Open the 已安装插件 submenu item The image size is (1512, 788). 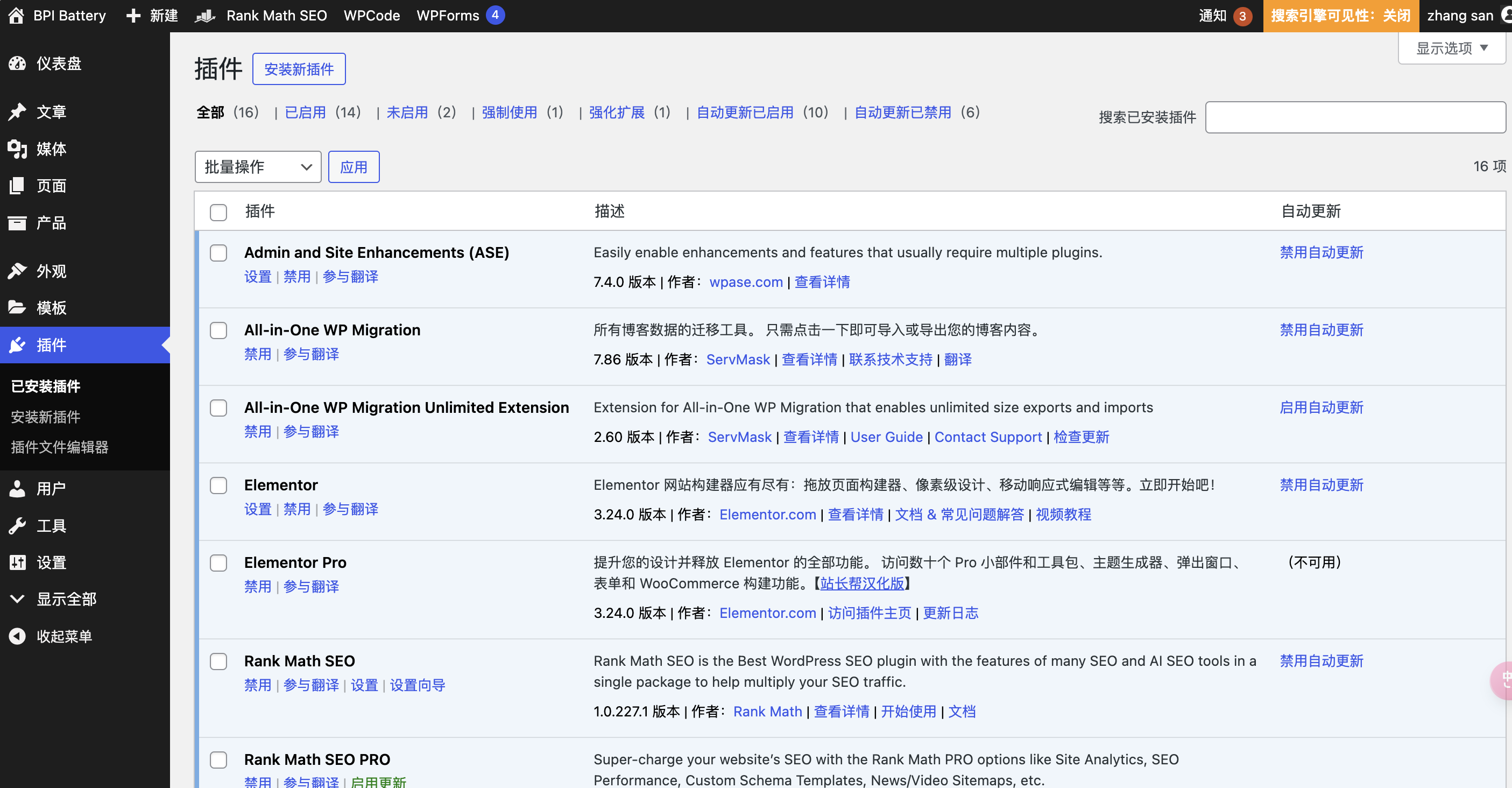pos(45,386)
